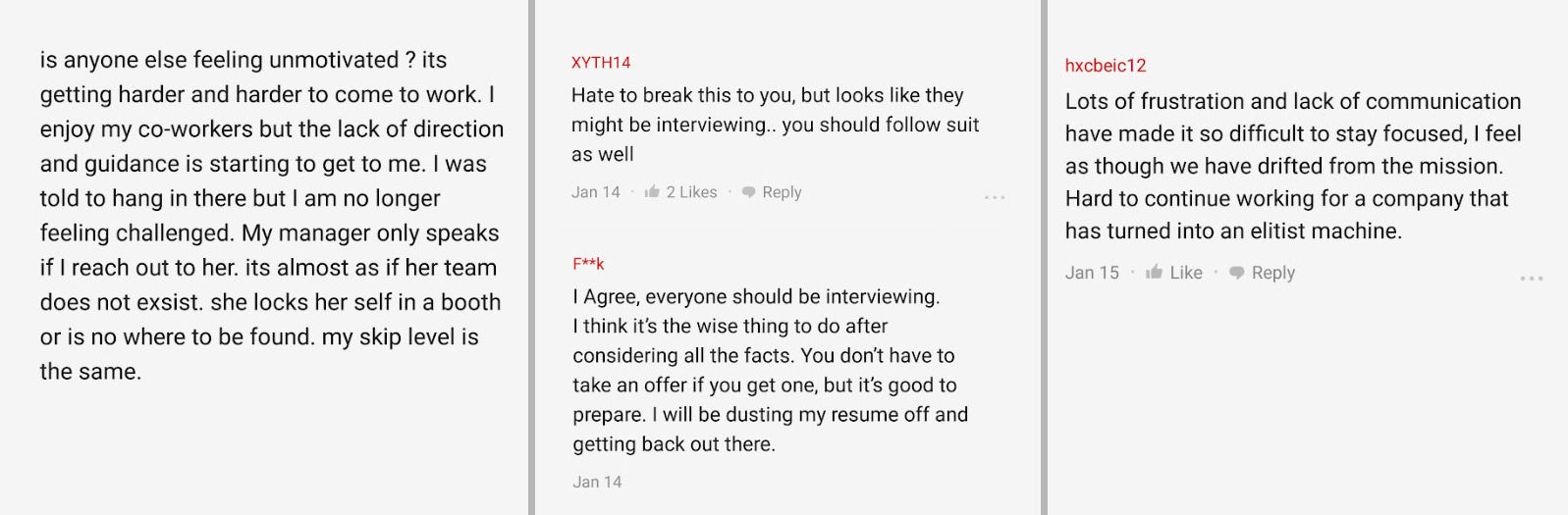Click the Reply text under XYTH14's comment
This screenshot has width=1568, height=515.
[782, 192]
